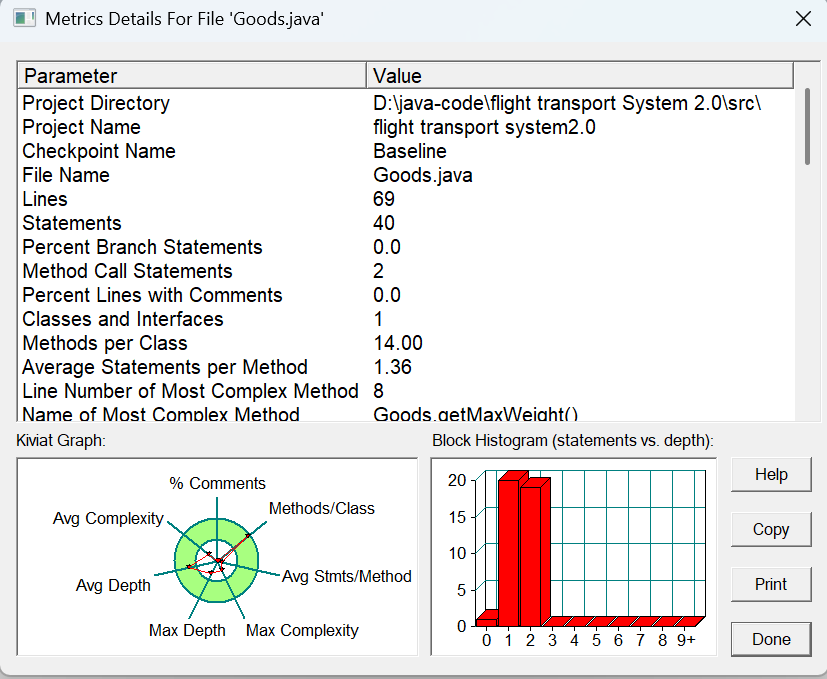The height and width of the screenshot is (679, 827).
Task: Close the dialog with Done
Action: tap(771, 639)
